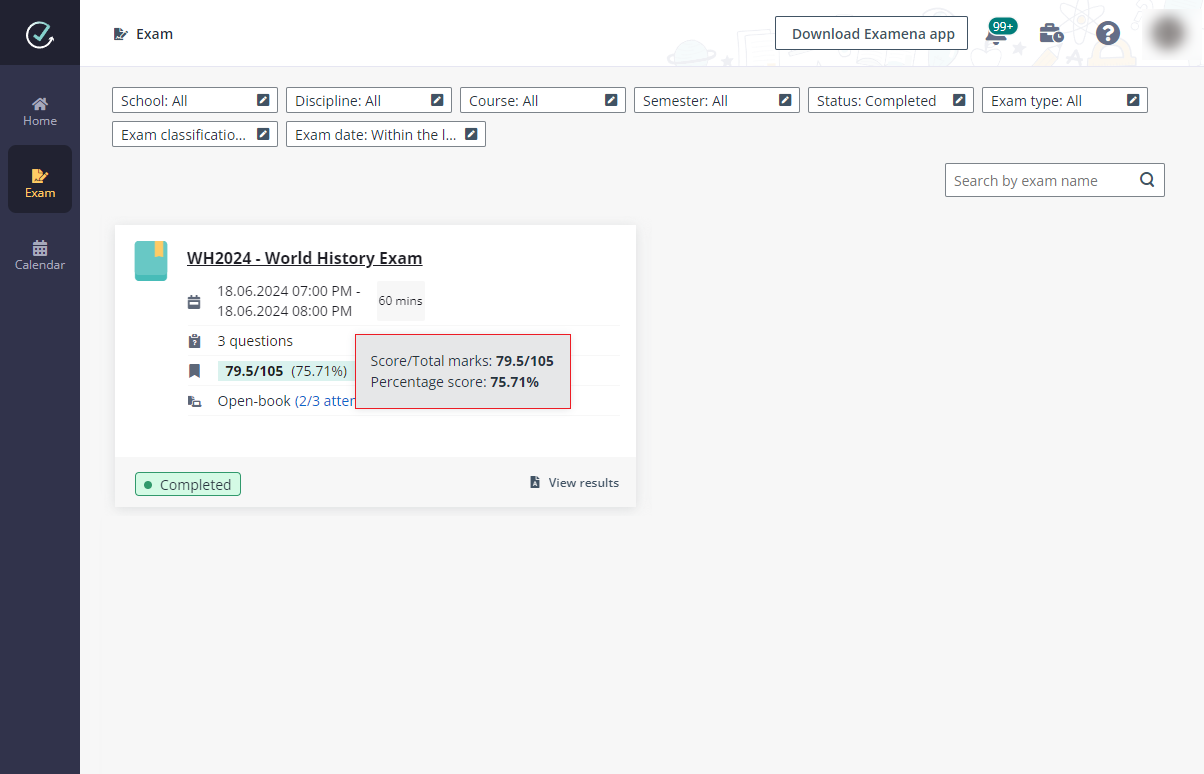The image size is (1204, 774).
Task: Open the Semester: All filter
Action: point(717,101)
